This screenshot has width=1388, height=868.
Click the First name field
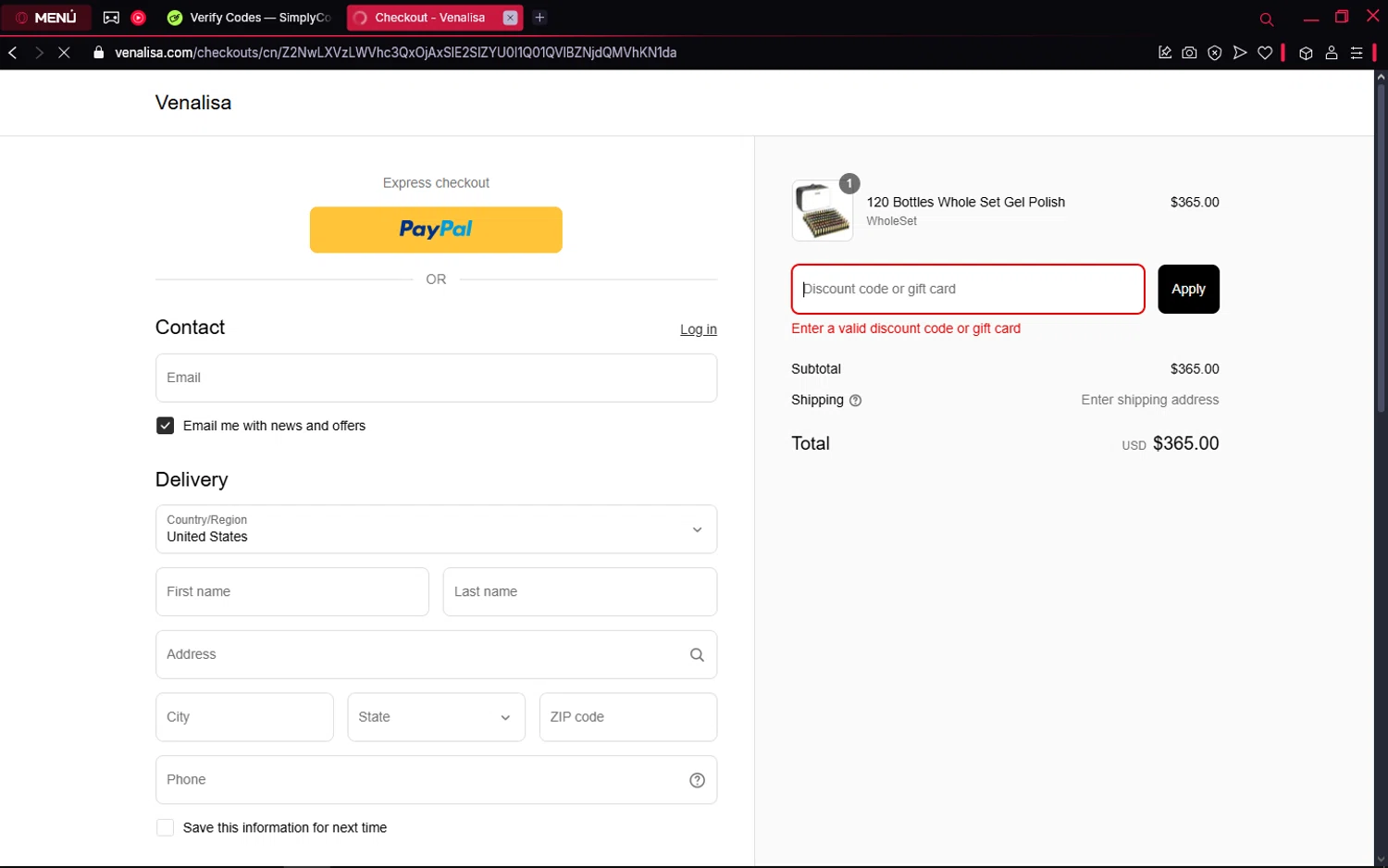pos(292,592)
